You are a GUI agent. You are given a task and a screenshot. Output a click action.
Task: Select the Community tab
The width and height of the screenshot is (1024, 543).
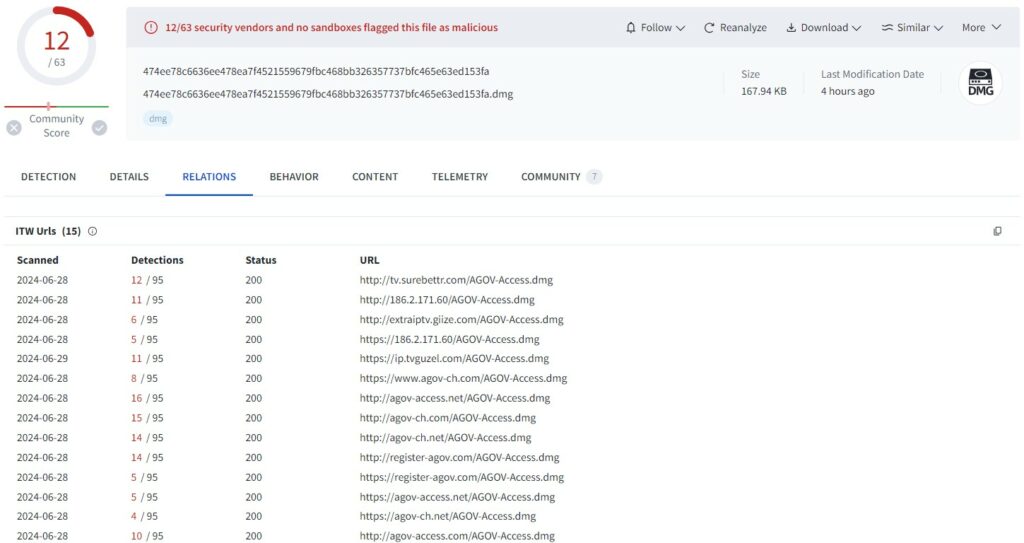(550, 177)
